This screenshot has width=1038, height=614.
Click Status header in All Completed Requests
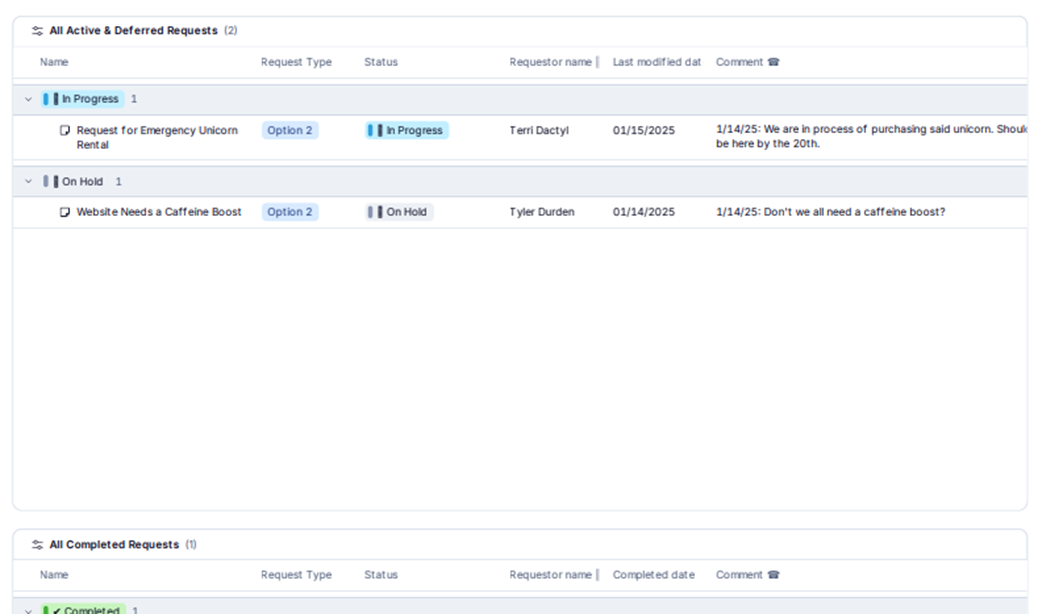[381, 575]
